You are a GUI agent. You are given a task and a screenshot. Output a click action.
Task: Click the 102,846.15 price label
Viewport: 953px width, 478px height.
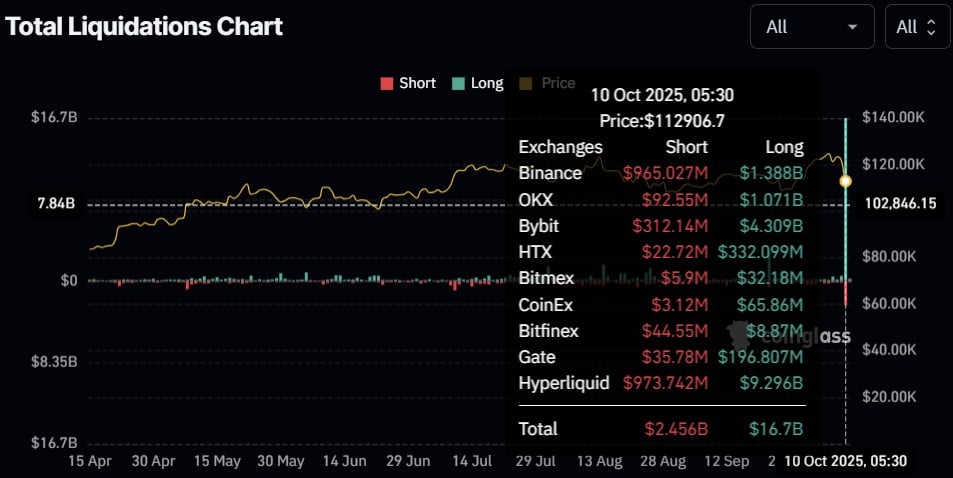(x=900, y=204)
